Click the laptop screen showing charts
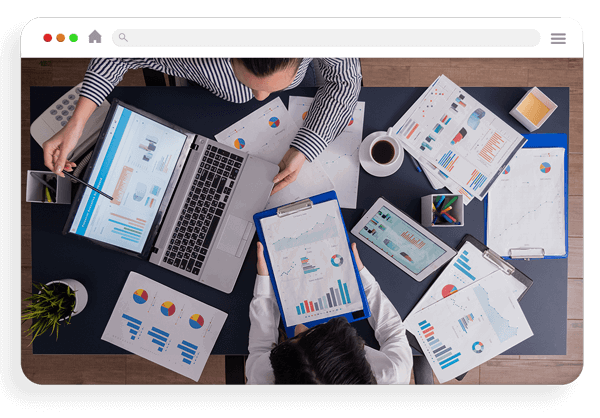The width and height of the screenshot is (600, 418). pos(128,180)
